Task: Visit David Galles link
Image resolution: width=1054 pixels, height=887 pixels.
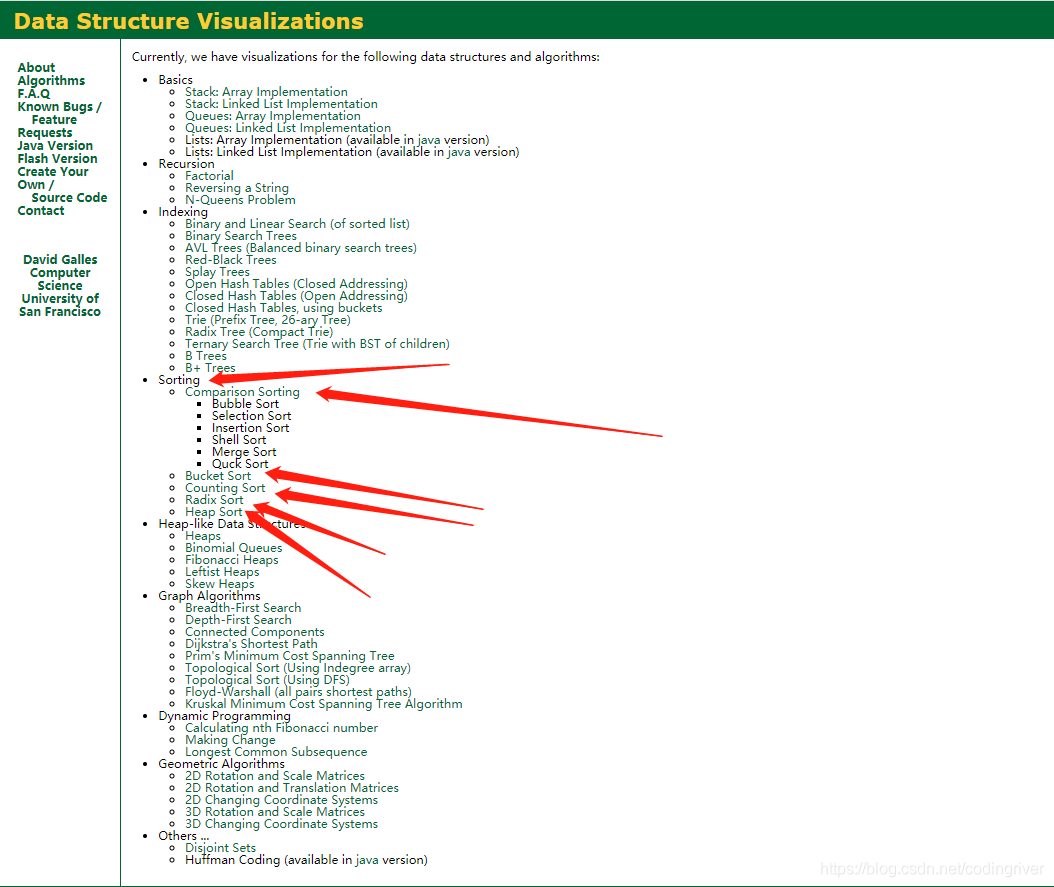Action: pyautogui.click(x=60, y=259)
